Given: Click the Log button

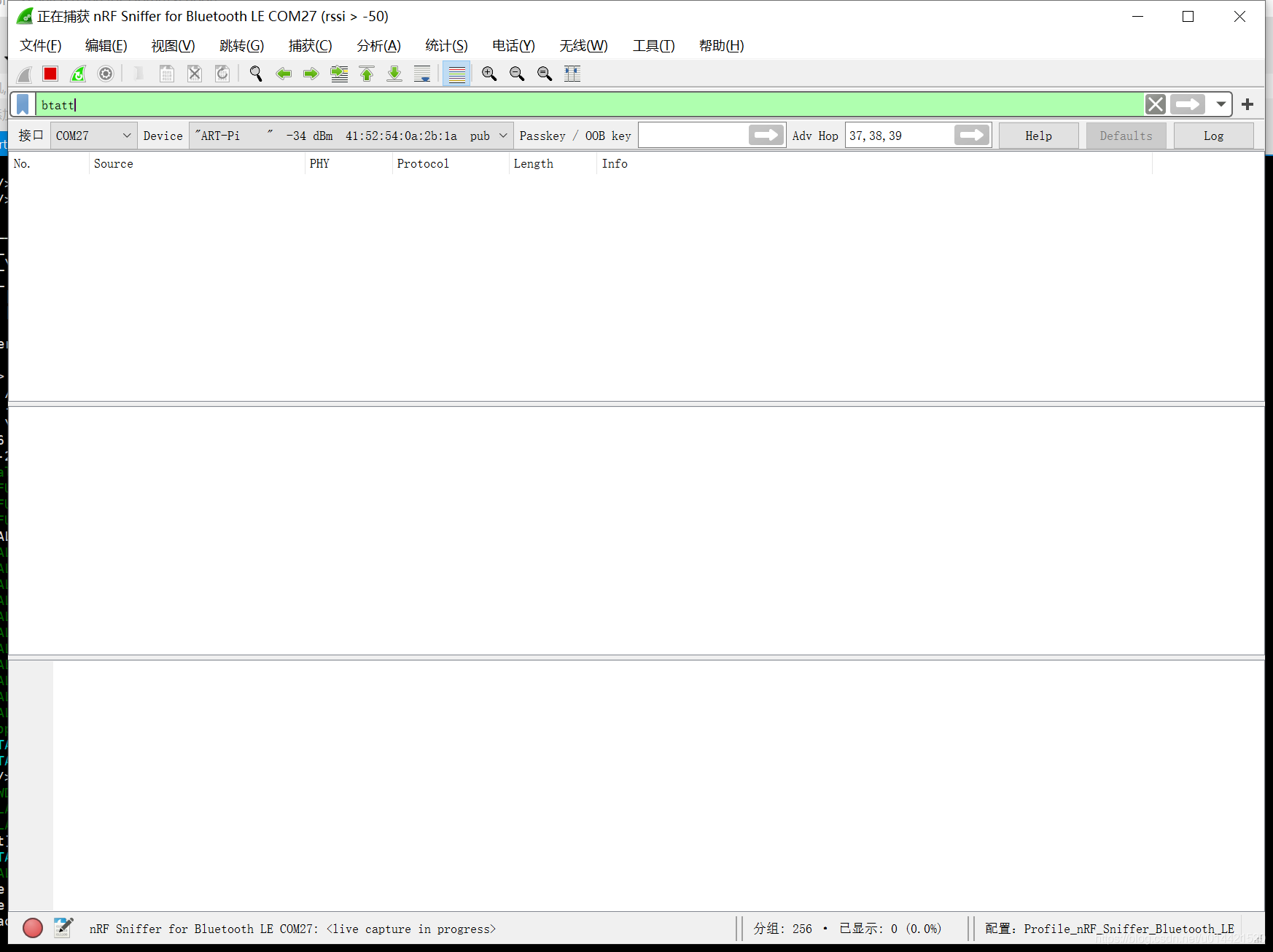Looking at the screenshot, I should click(1213, 136).
